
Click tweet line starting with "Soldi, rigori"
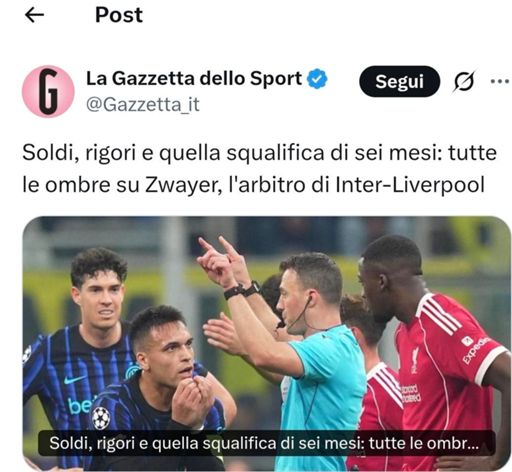259,153
